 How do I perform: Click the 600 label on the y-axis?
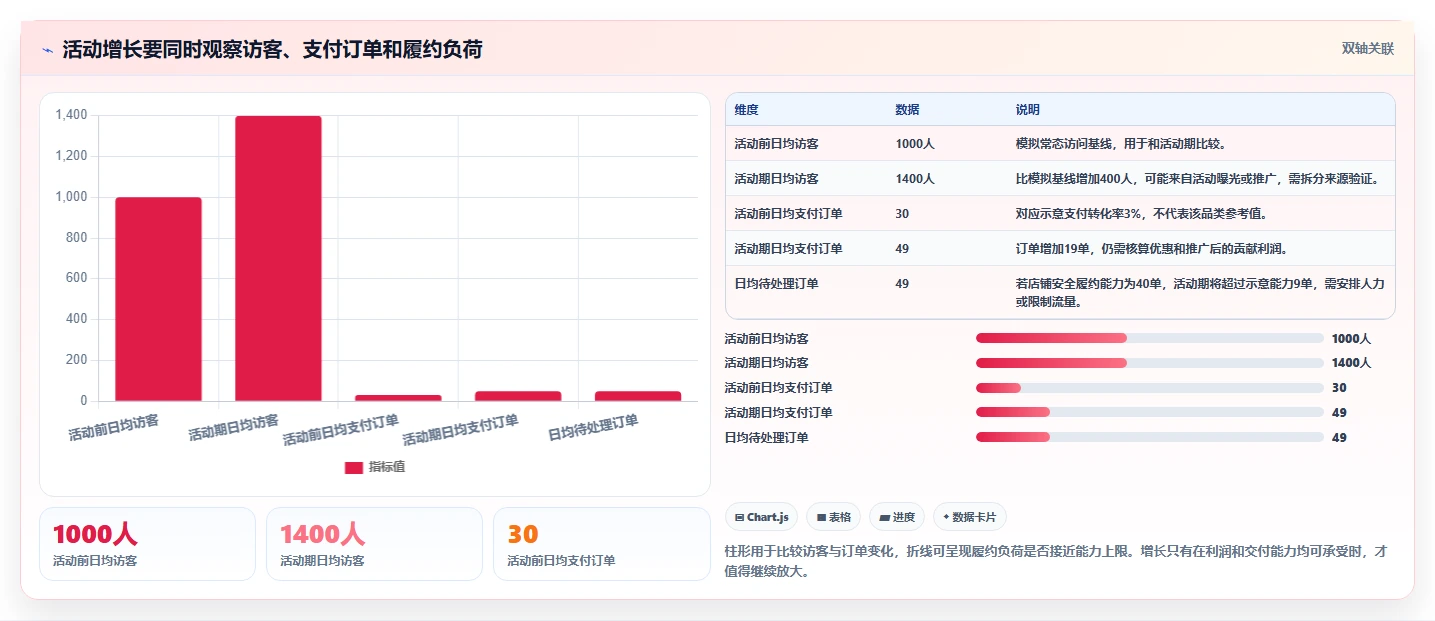click(77, 279)
